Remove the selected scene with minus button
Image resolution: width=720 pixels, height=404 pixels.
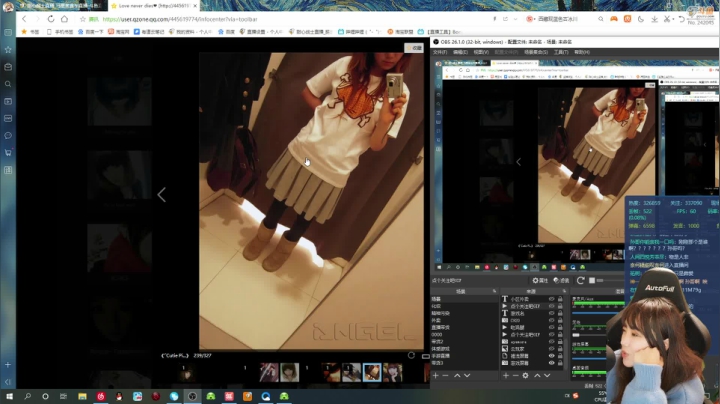(445, 376)
